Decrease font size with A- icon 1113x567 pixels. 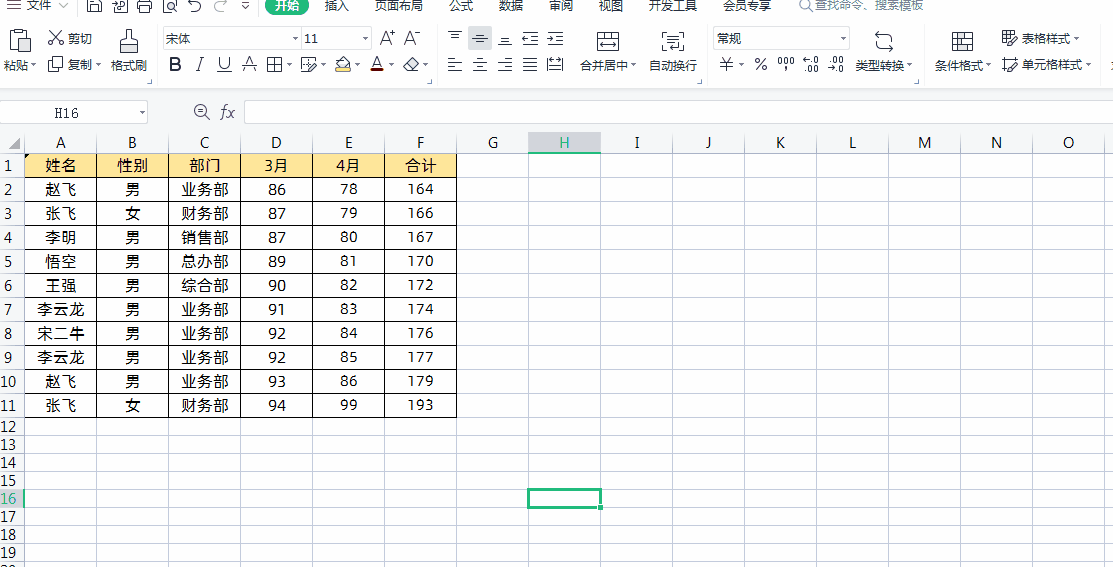tap(411, 38)
